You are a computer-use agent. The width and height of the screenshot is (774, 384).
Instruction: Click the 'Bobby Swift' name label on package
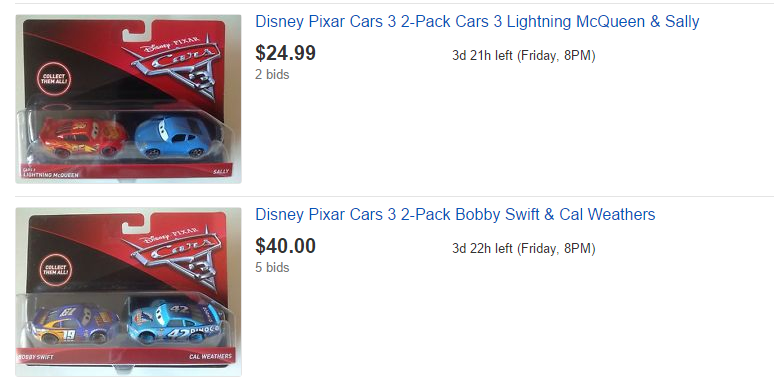35,356
